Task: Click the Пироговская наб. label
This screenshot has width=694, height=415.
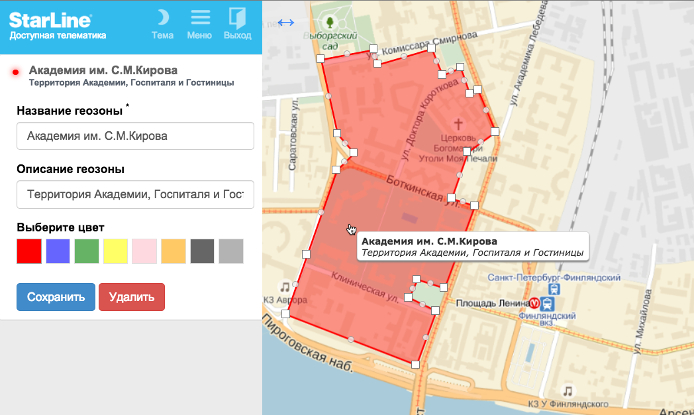Action: pos(308,344)
